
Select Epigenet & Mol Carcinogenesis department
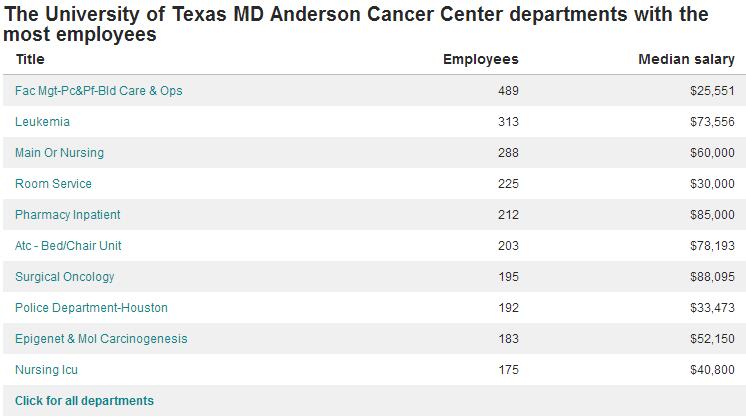(101, 339)
